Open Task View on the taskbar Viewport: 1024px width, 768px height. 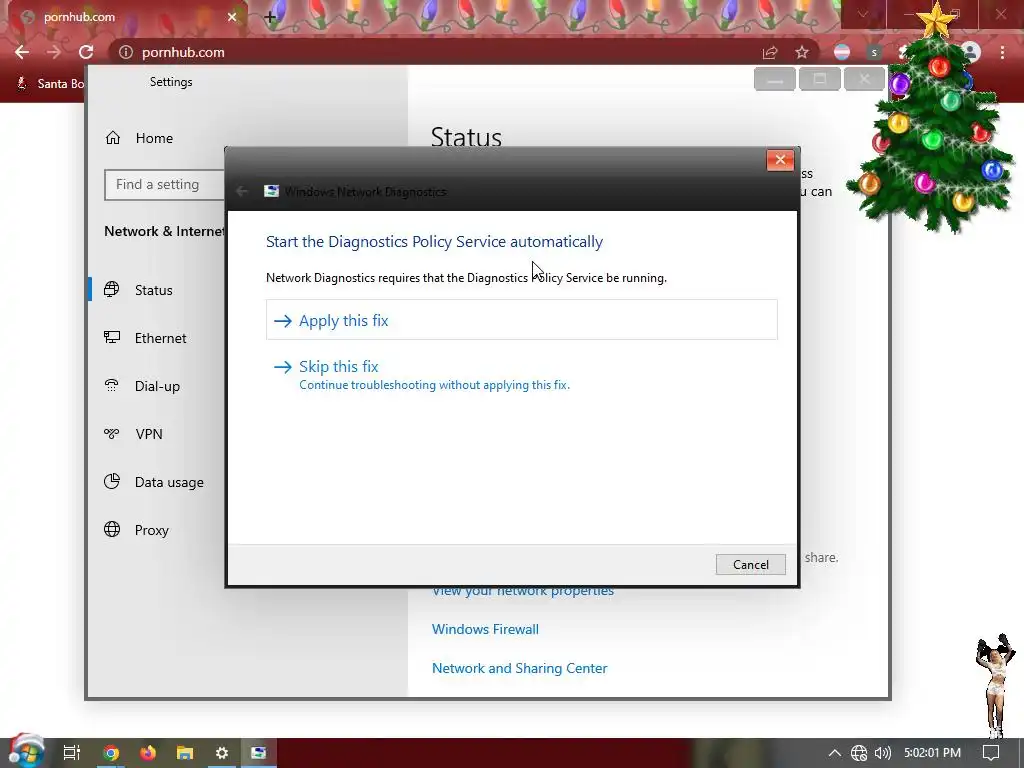point(72,752)
